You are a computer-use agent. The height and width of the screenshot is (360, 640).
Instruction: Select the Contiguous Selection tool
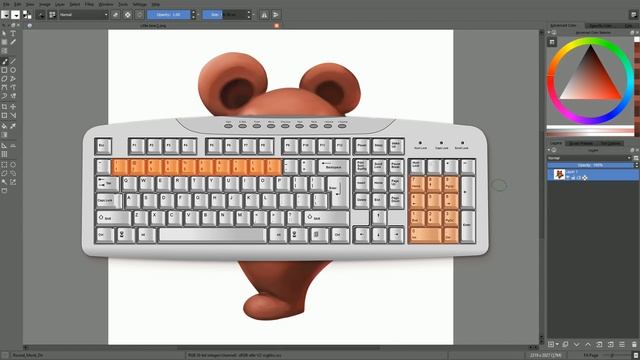point(4,182)
